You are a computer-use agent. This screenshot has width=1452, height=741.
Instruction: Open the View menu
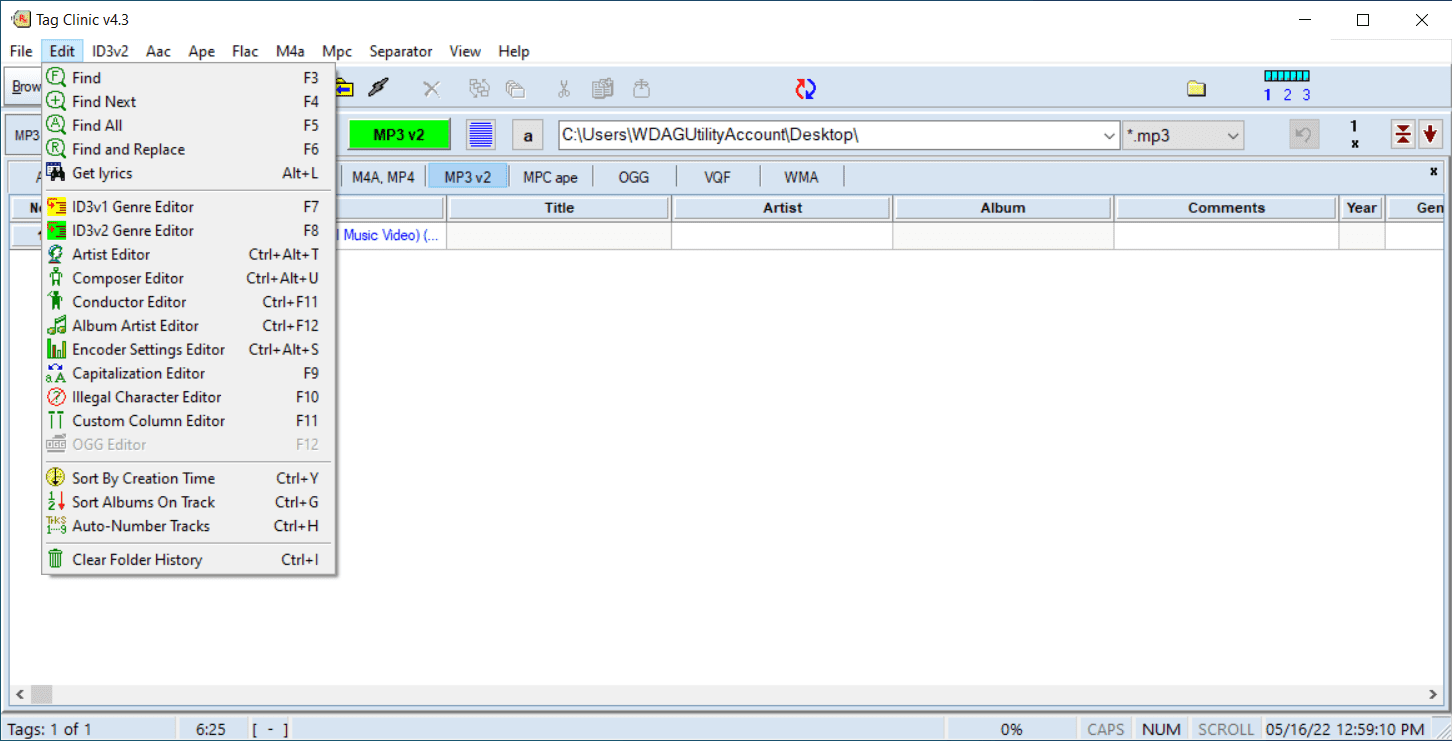click(465, 51)
